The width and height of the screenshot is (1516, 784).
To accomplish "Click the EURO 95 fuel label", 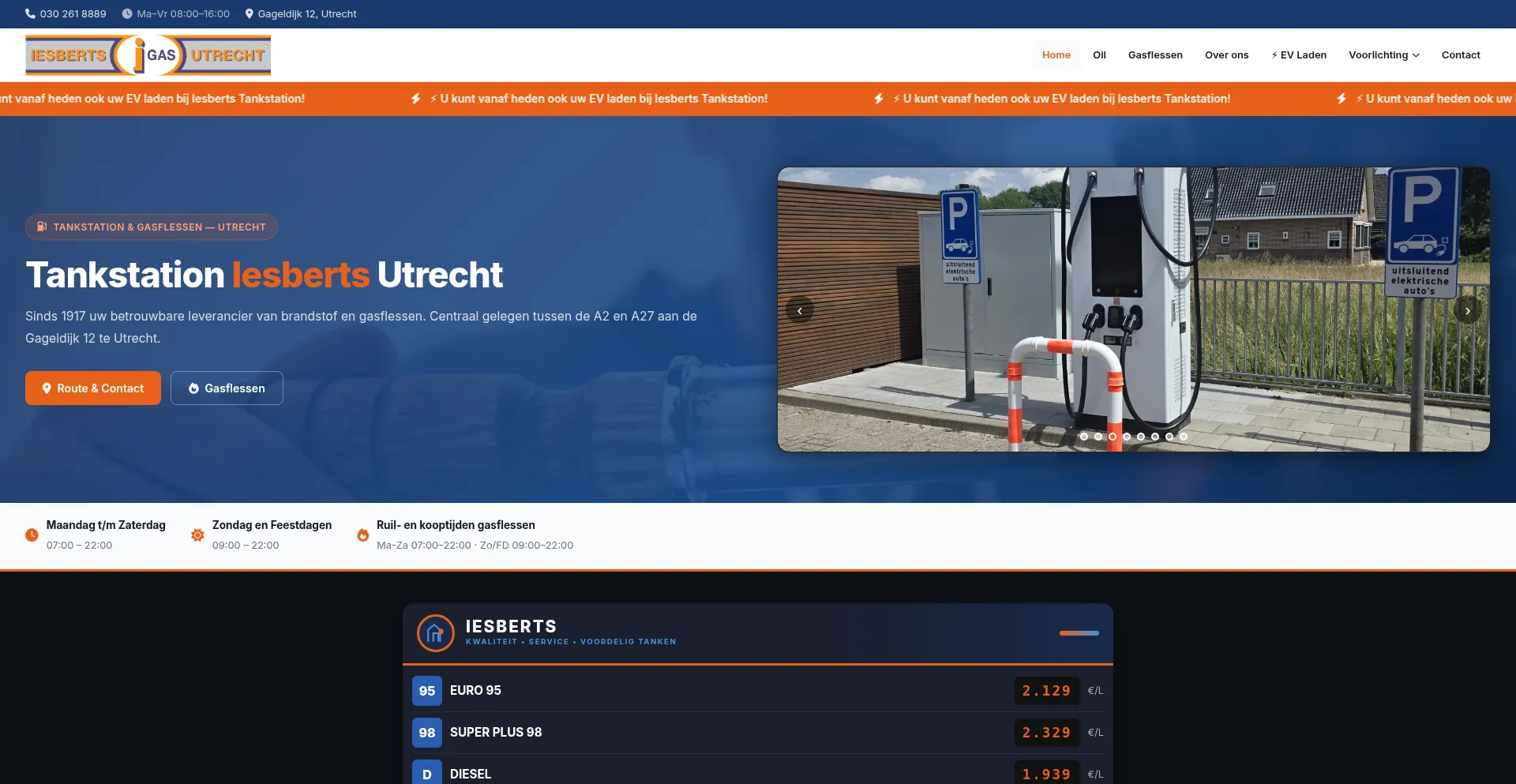I will click(x=475, y=691).
